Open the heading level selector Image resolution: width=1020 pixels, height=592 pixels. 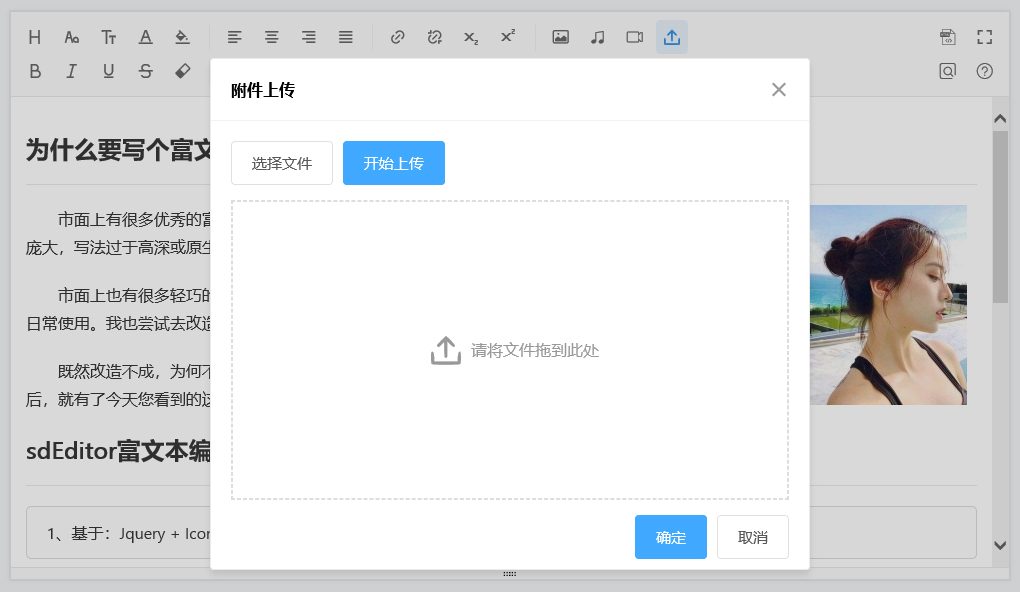[x=35, y=37]
